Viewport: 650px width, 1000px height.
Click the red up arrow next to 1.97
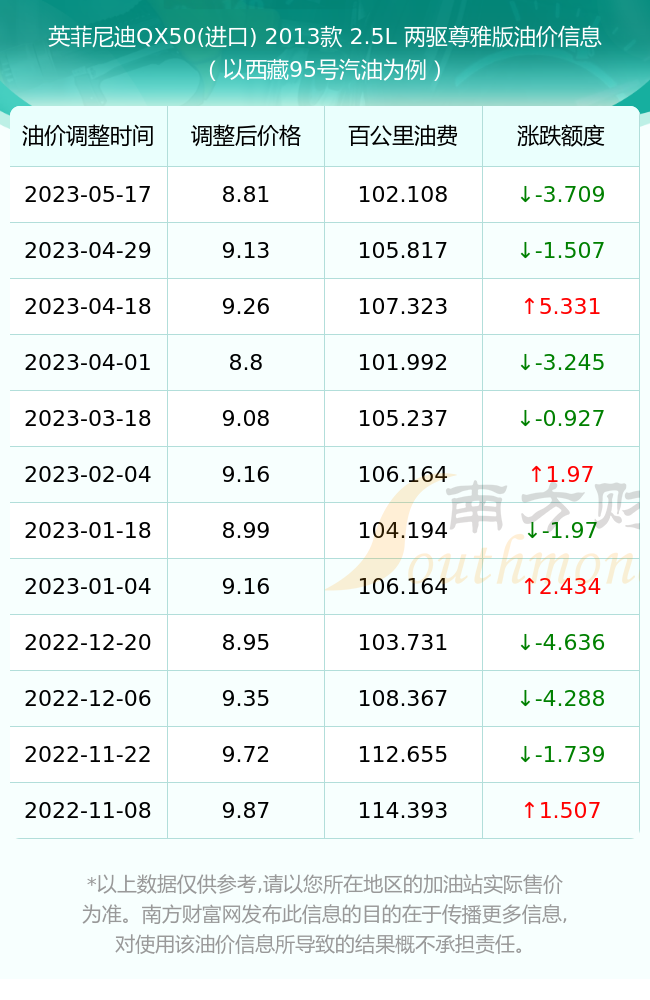[x=536, y=474]
